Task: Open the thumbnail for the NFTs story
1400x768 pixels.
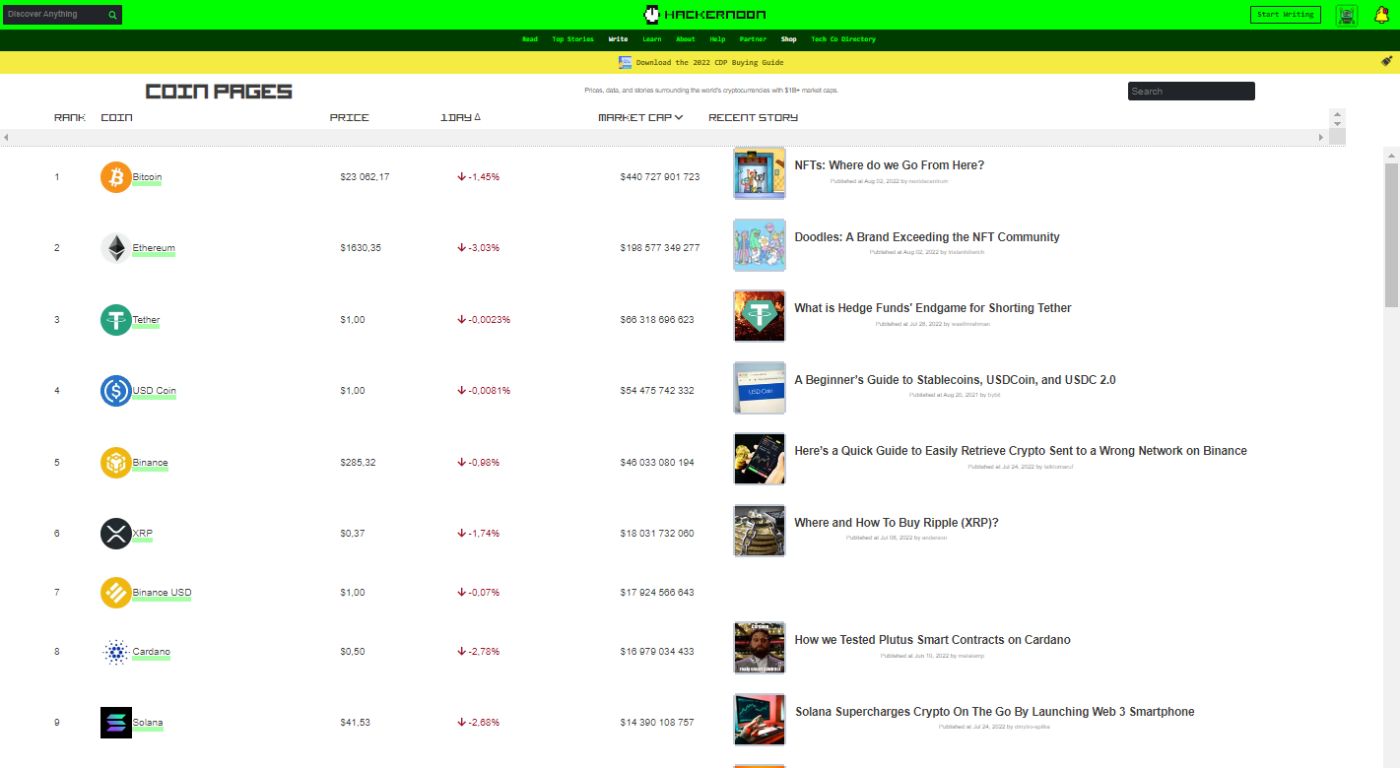Action: (759, 174)
